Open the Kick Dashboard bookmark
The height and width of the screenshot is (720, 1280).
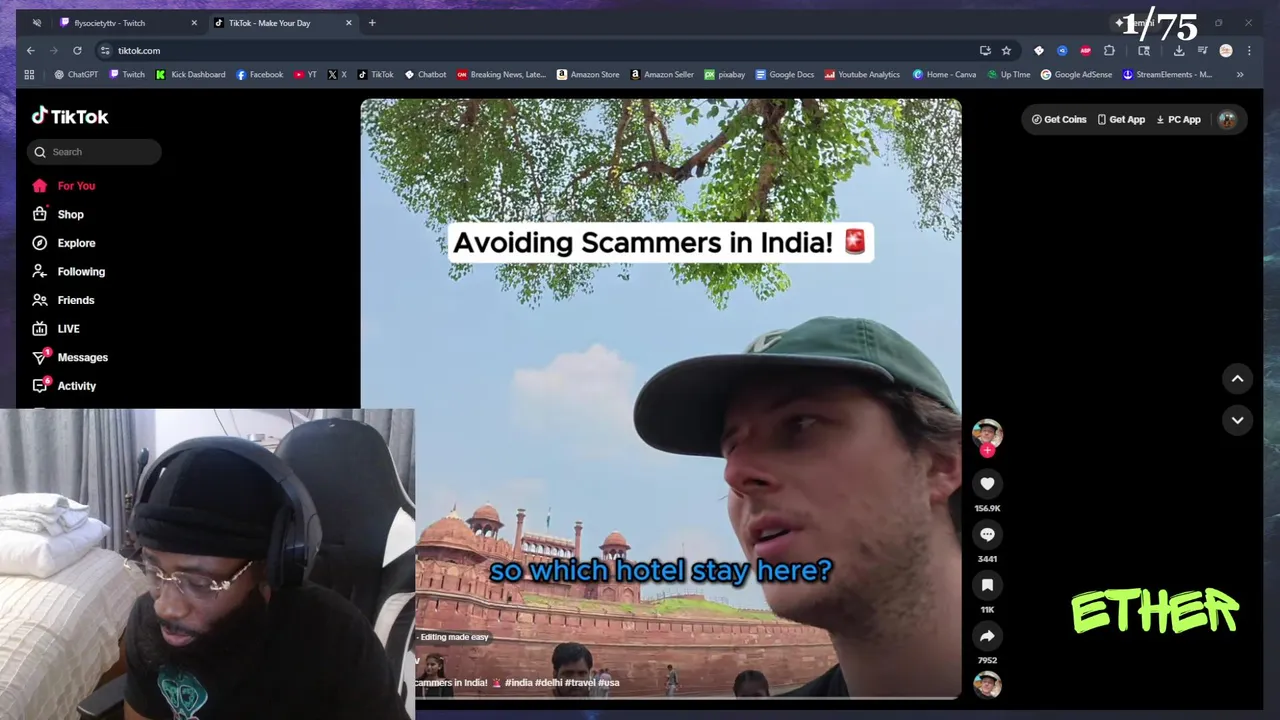click(190, 75)
